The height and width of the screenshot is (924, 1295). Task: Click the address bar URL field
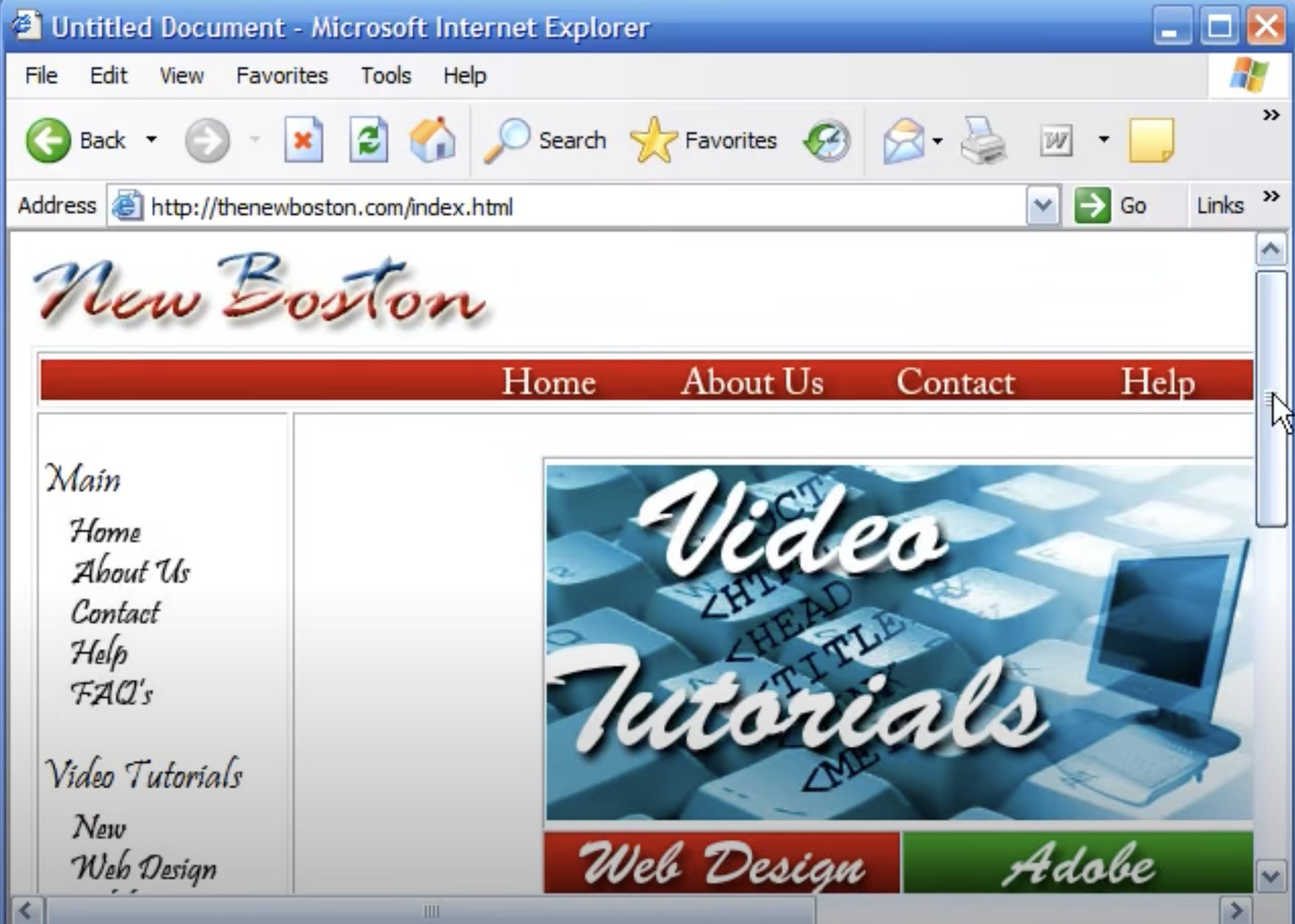(569, 207)
